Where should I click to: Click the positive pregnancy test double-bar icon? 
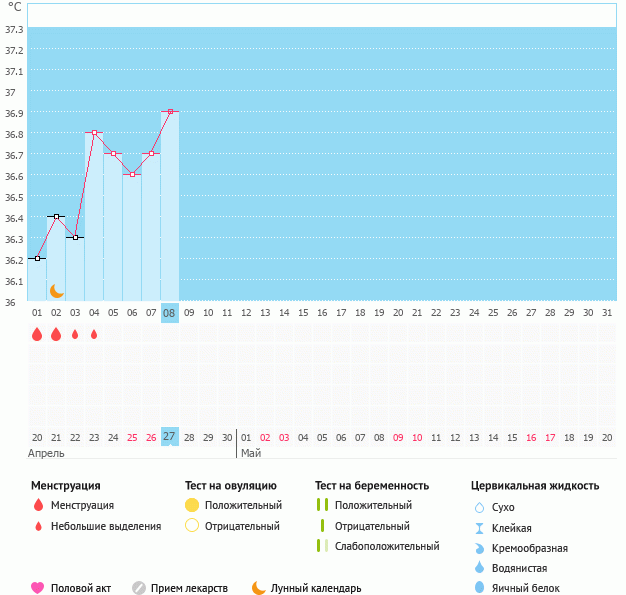point(322,506)
